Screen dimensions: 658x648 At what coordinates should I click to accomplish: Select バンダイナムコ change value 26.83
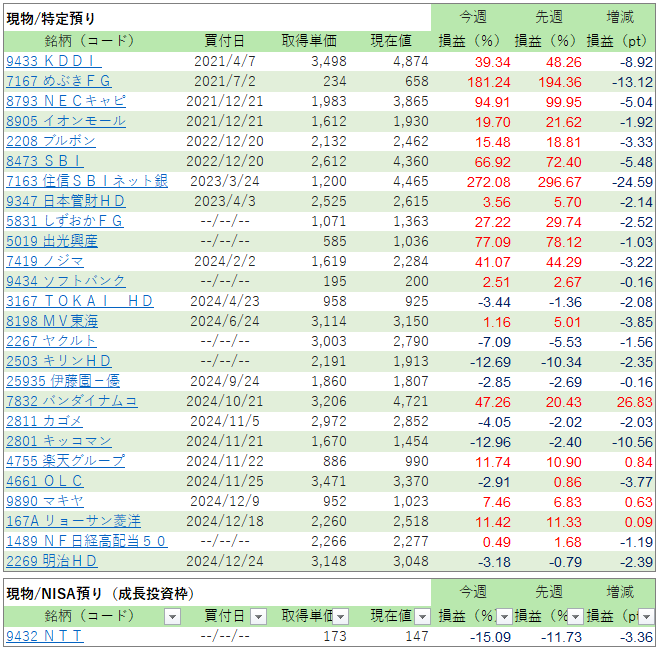coord(634,402)
